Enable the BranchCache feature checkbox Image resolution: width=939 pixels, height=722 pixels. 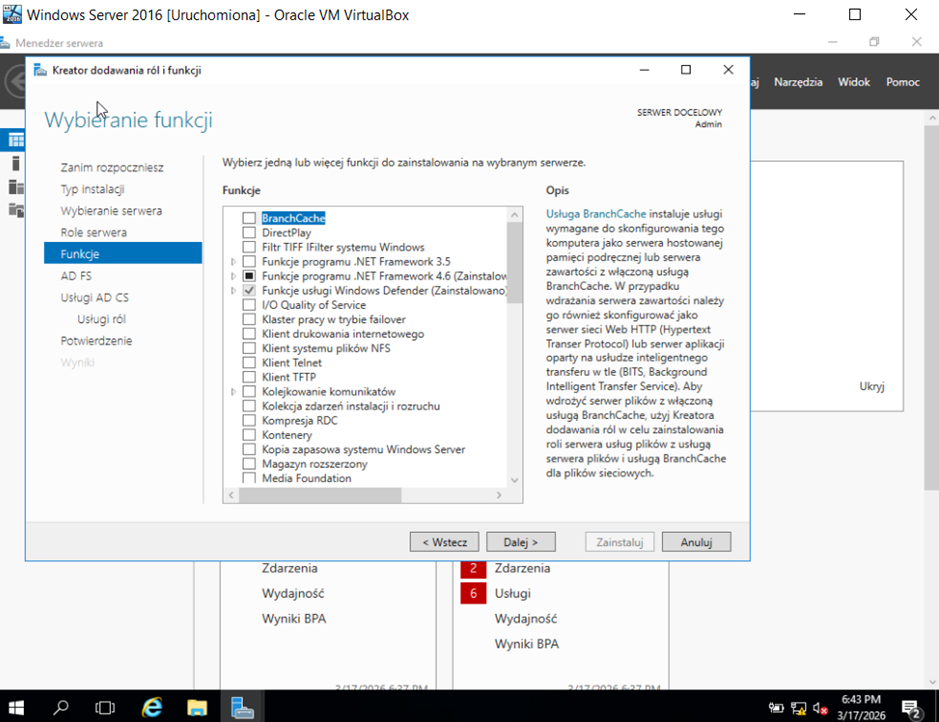(249, 218)
